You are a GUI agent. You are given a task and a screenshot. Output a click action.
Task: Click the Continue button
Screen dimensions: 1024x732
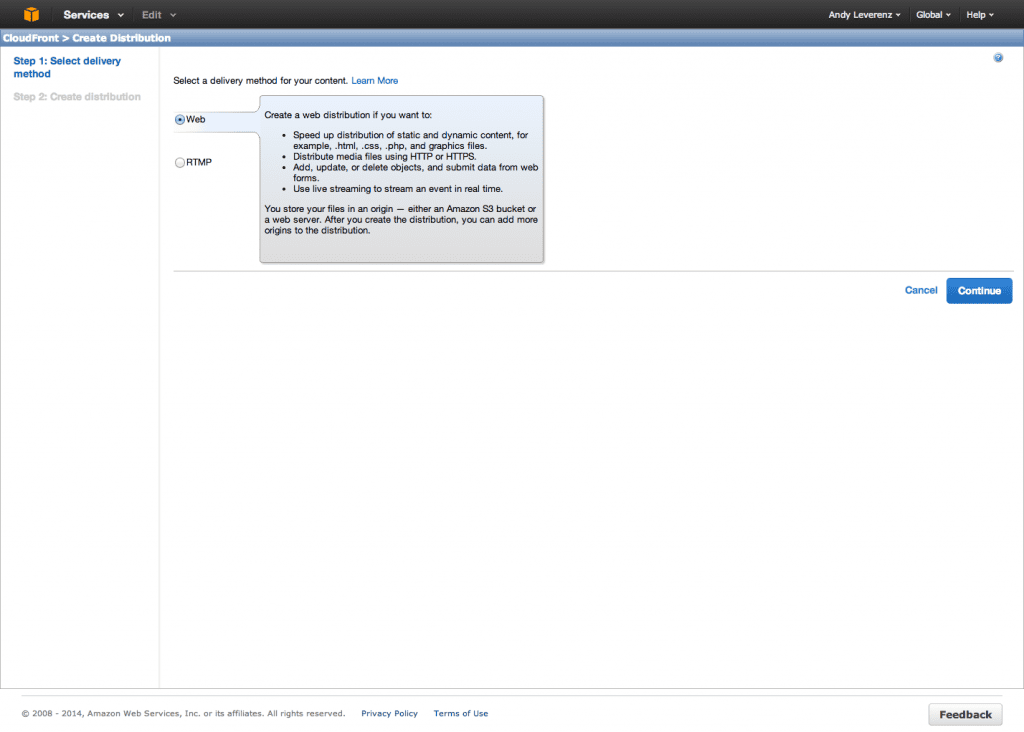pos(978,290)
